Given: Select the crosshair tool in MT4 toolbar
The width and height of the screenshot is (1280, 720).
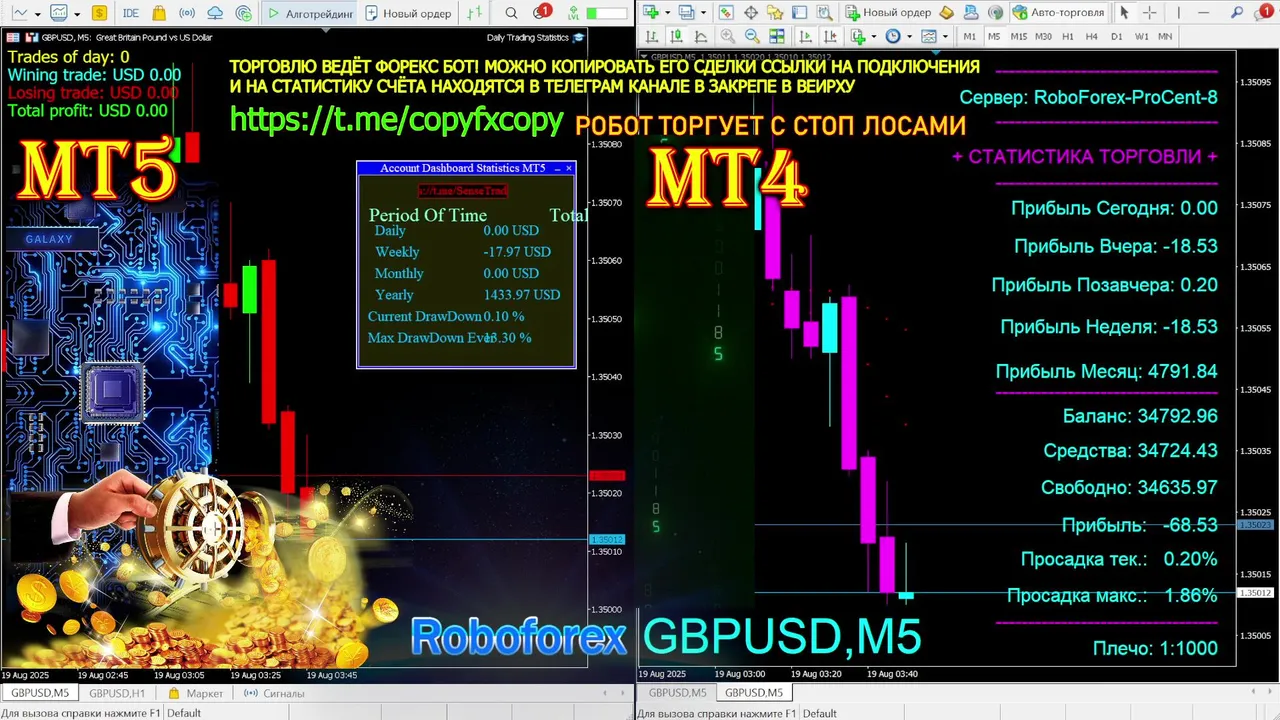Looking at the screenshot, I should [1150, 13].
